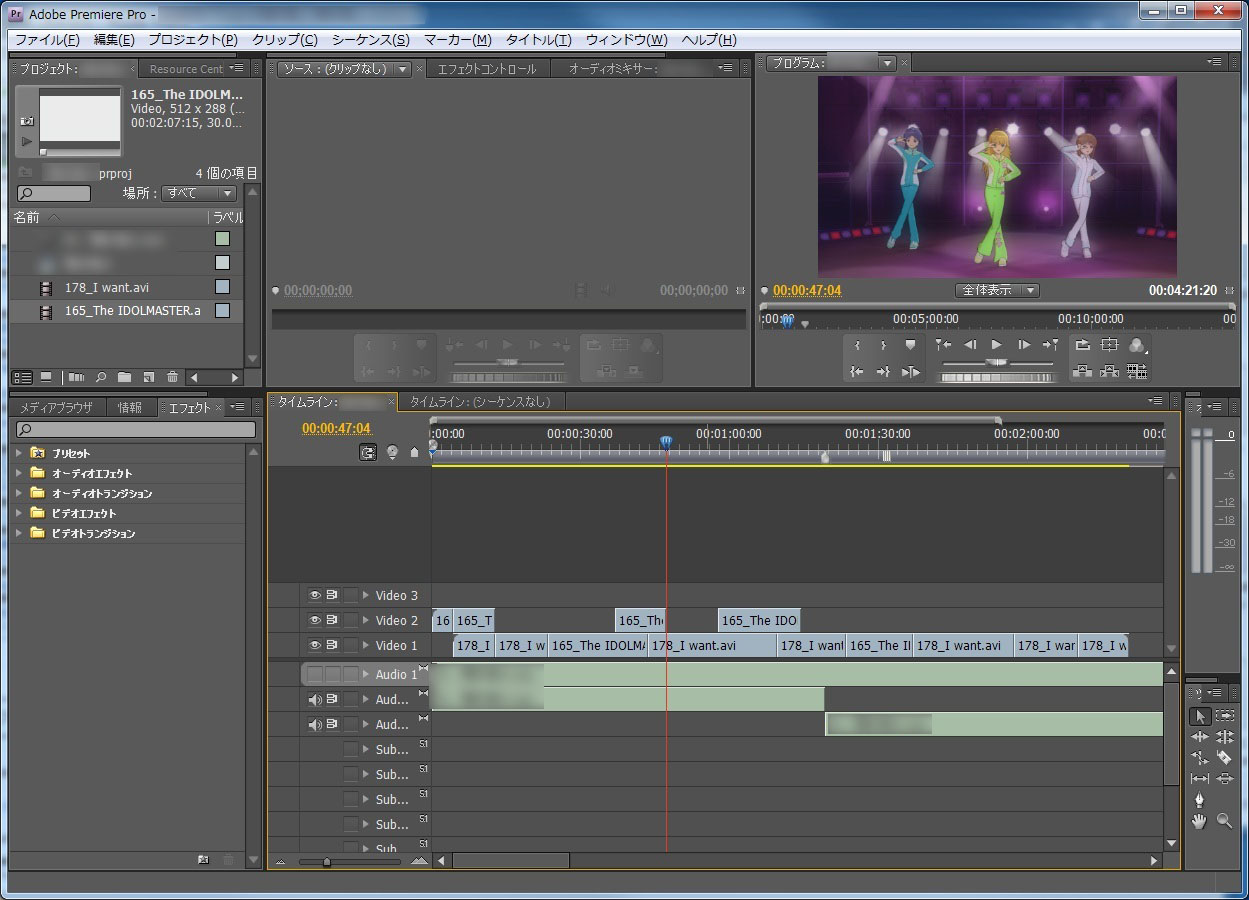
Task: Toggle track lock box for Video 3
Action: [350, 595]
